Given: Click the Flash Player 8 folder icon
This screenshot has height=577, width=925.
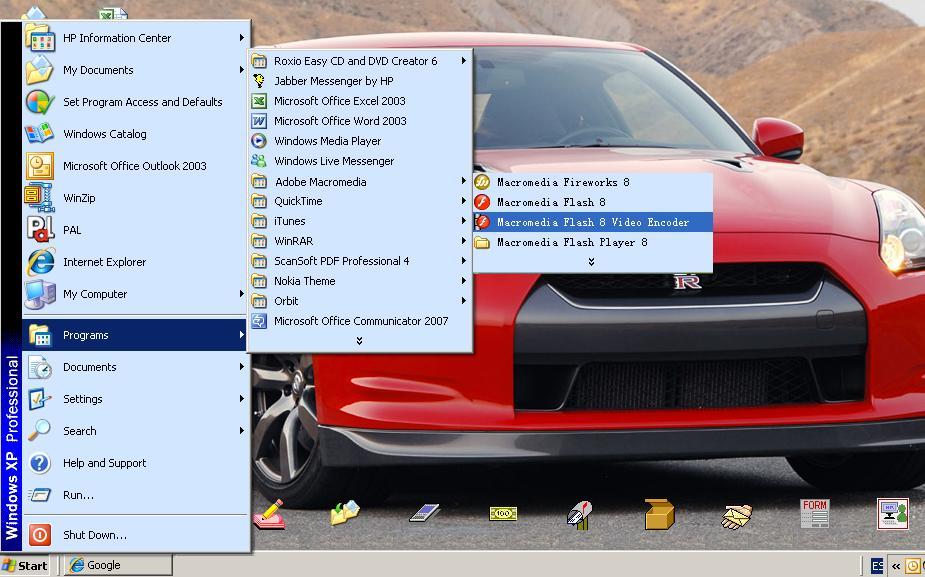Looking at the screenshot, I should click(x=483, y=242).
